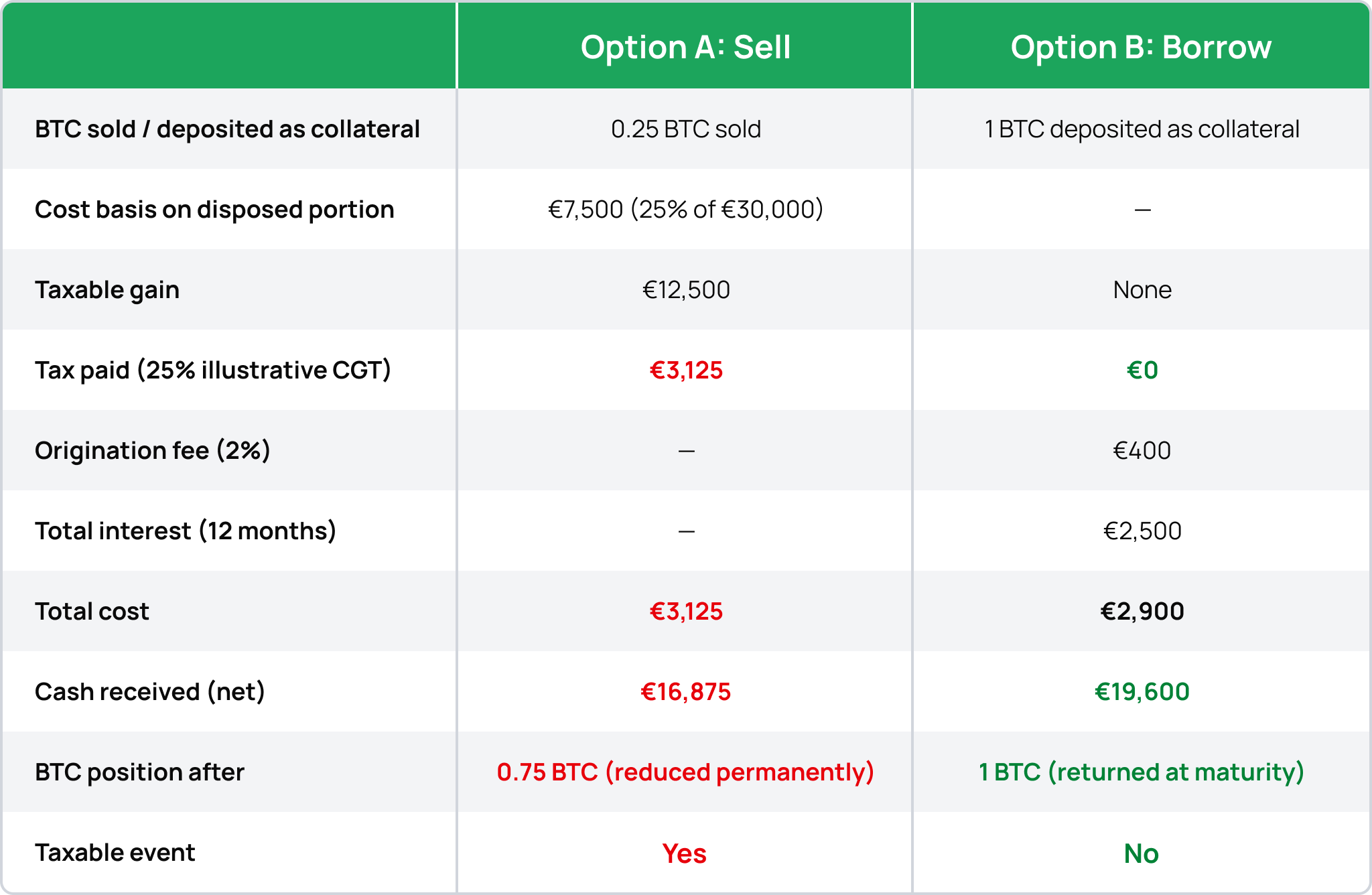Click the Option B: Borrow column header

1141,48
